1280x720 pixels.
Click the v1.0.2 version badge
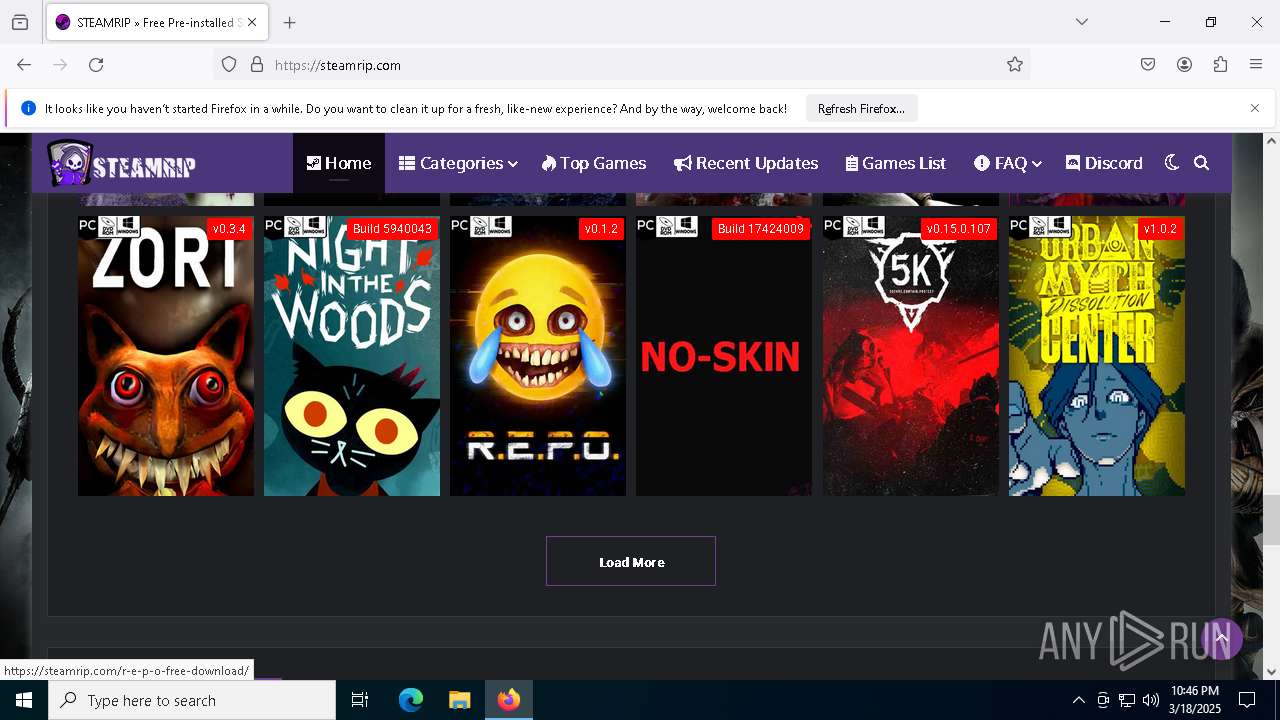(x=1160, y=229)
